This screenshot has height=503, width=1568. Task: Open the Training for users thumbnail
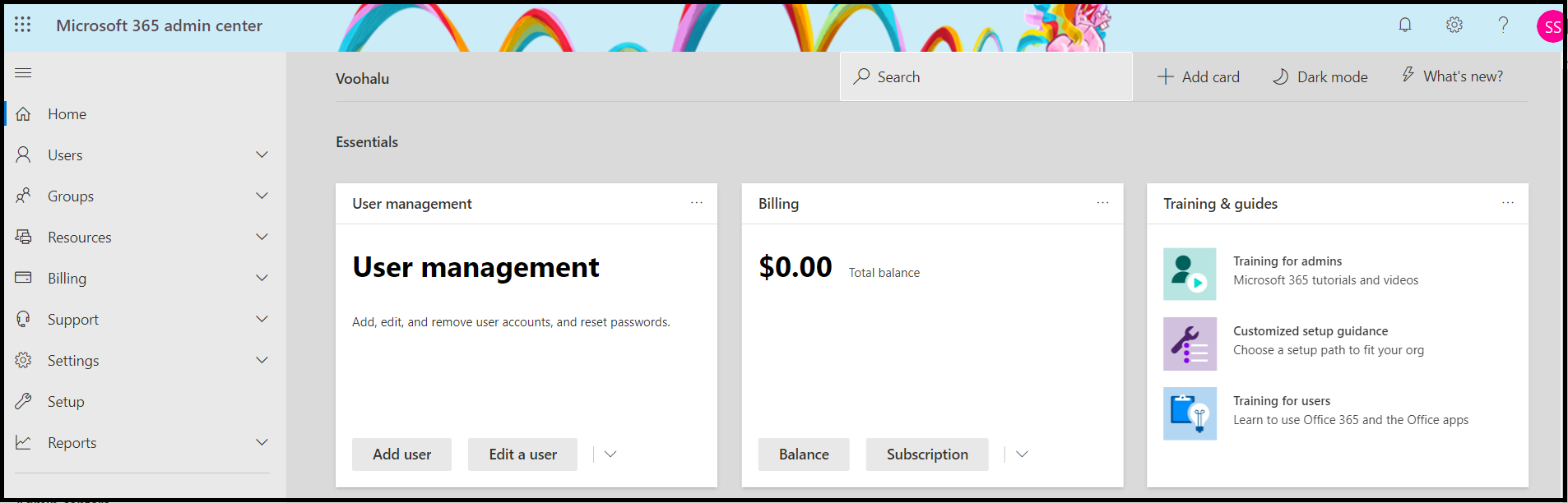point(1190,413)
